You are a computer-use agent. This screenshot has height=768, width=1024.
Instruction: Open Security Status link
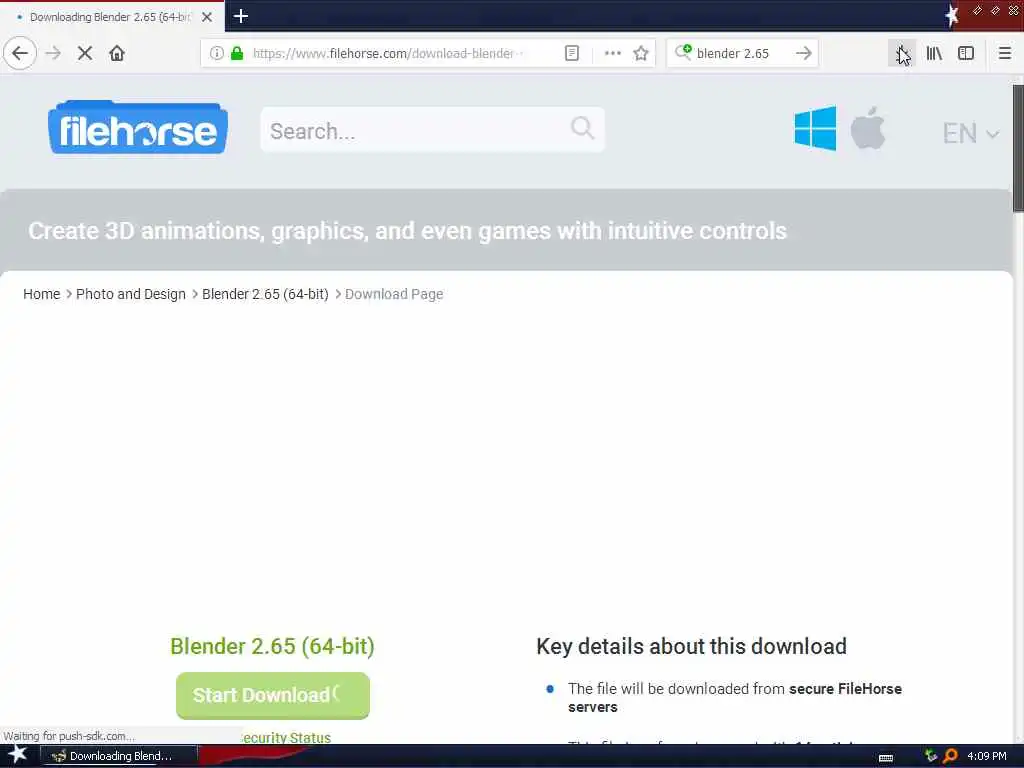tap(286, 737)
